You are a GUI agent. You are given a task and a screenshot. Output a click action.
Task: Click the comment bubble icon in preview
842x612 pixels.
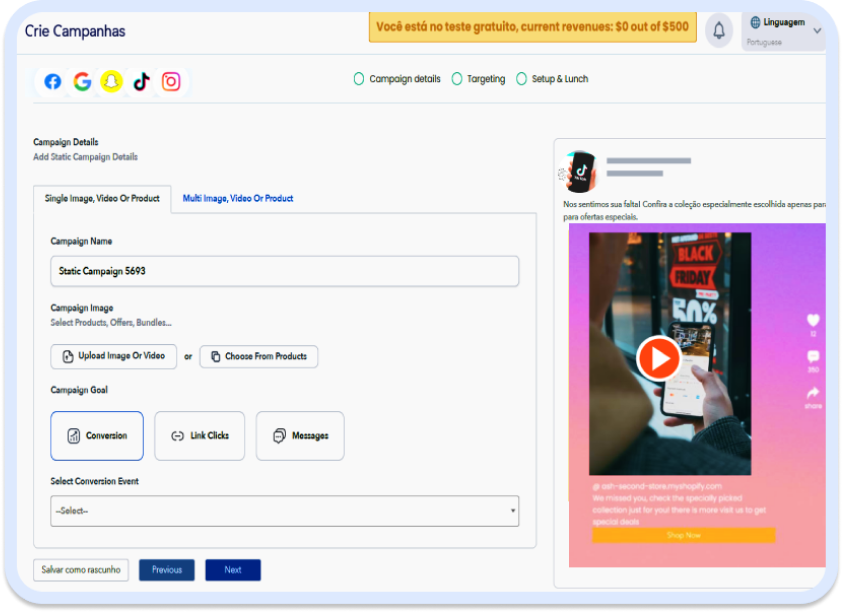pos(812,357)
